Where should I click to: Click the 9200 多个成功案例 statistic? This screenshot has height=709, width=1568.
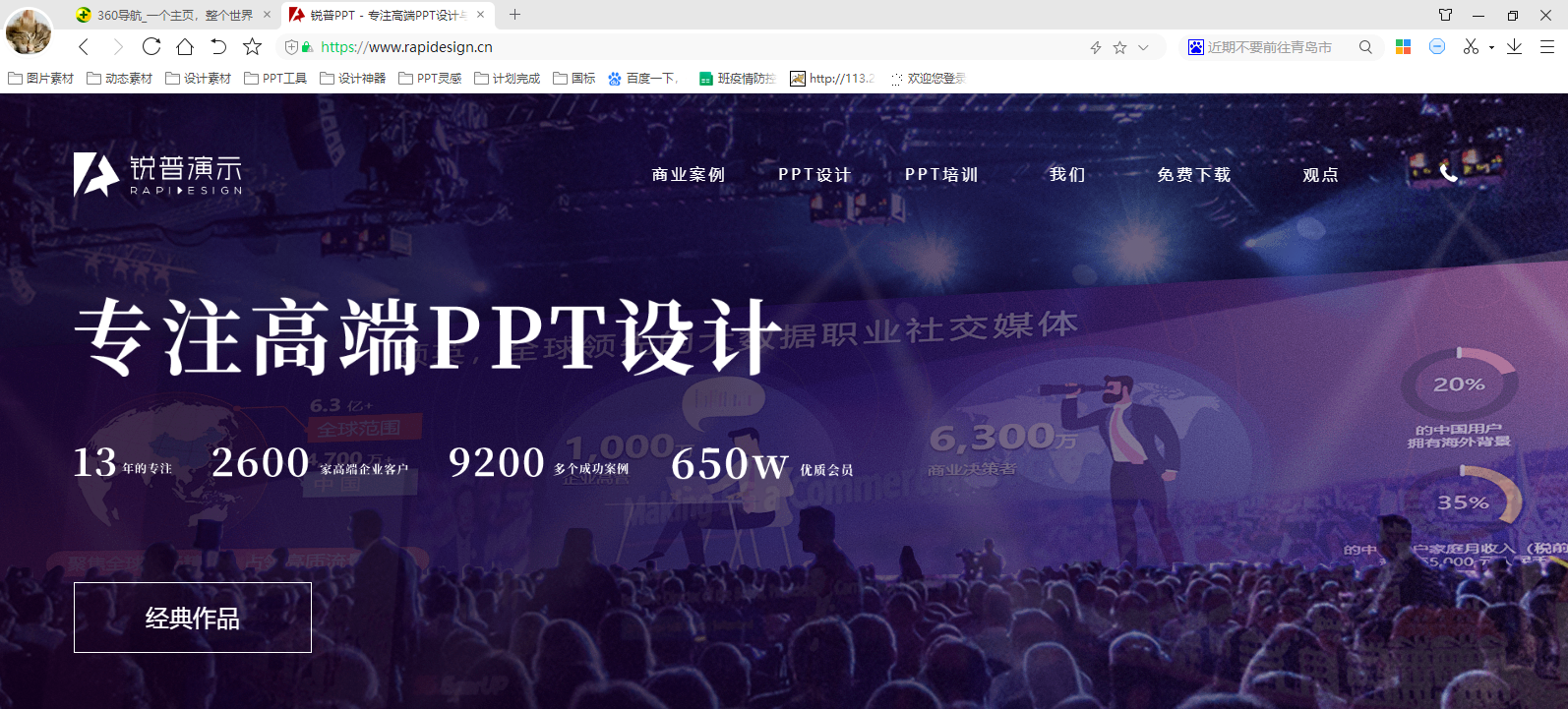(538, 462)
